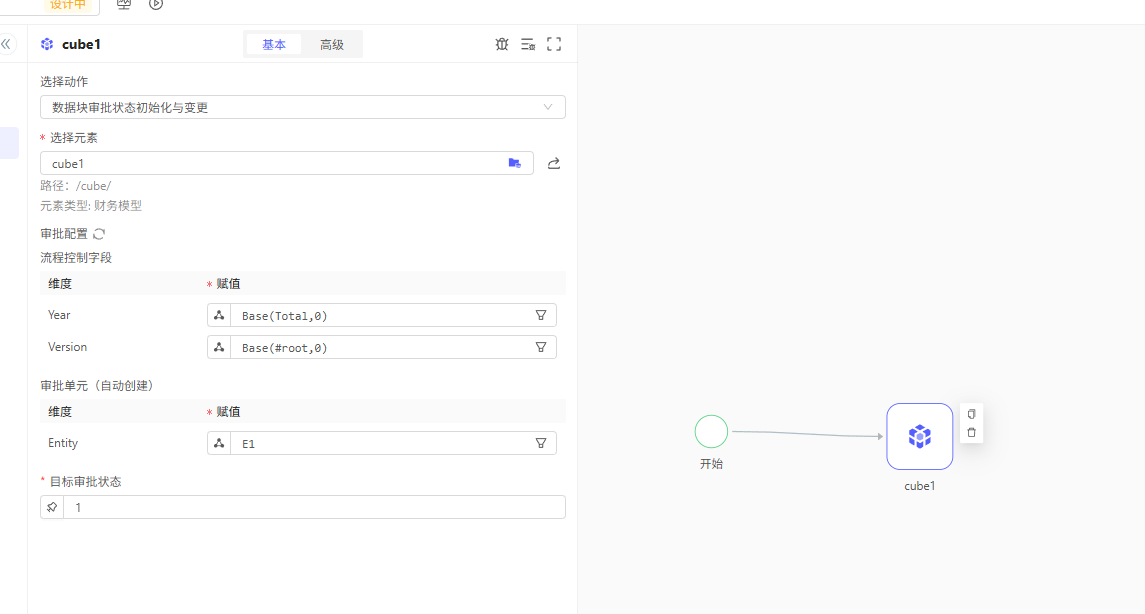
Task: Select the 基本 tab
Action: pyautogui.click(x=274, y=44)
